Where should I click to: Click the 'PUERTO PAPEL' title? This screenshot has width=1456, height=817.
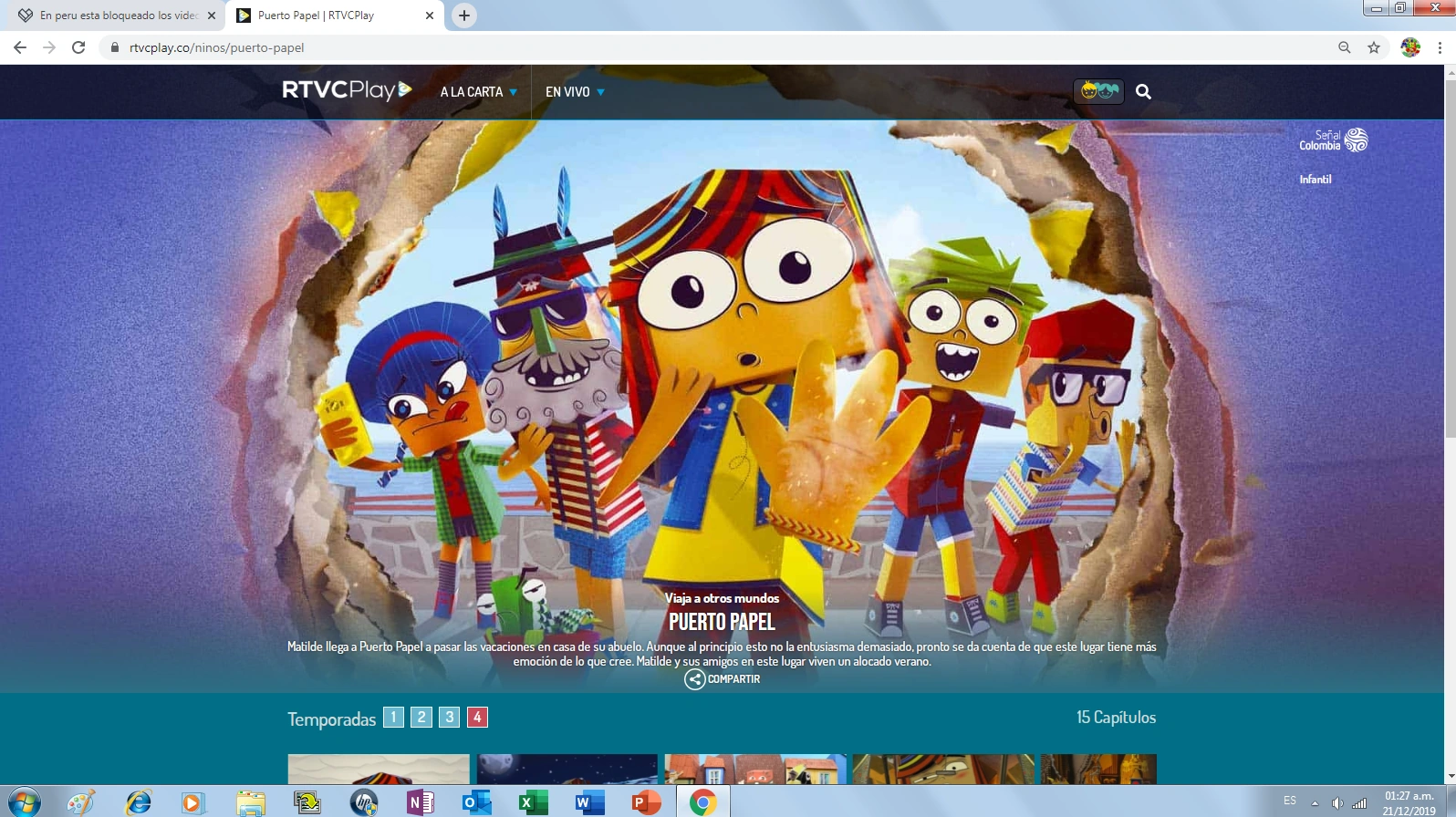722,623
